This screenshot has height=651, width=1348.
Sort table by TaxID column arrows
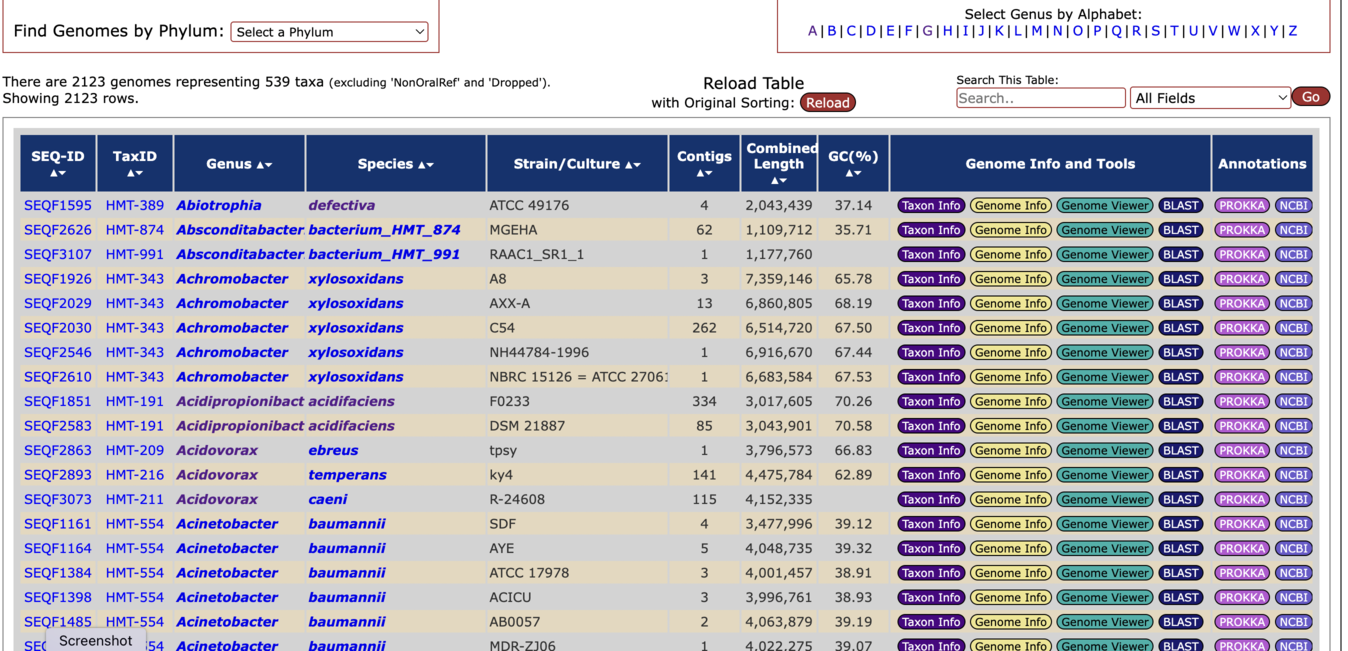[x=134, y=174]
